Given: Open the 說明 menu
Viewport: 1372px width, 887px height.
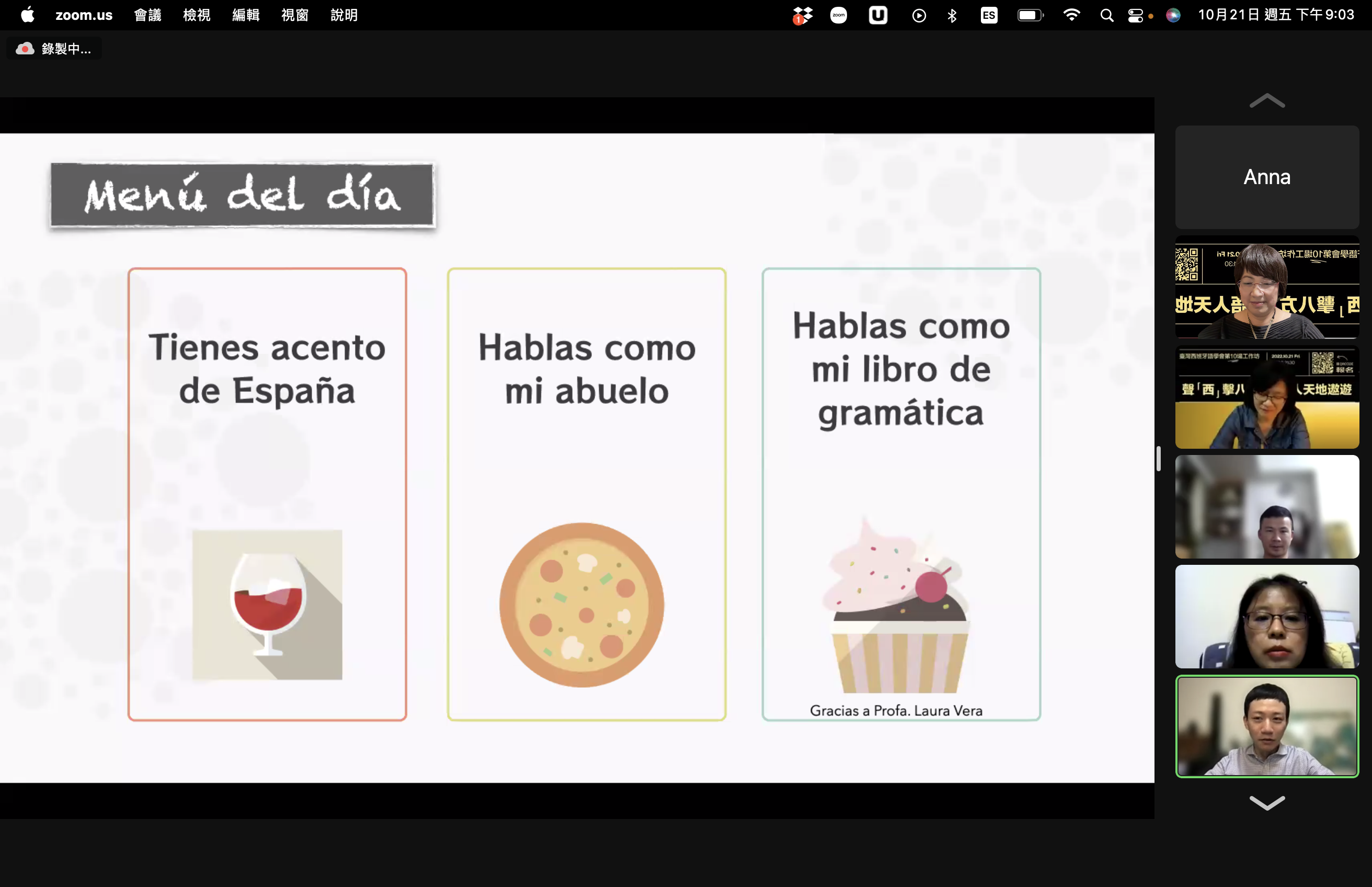Looking at the screenshot, I should click(x=344, y=15).
